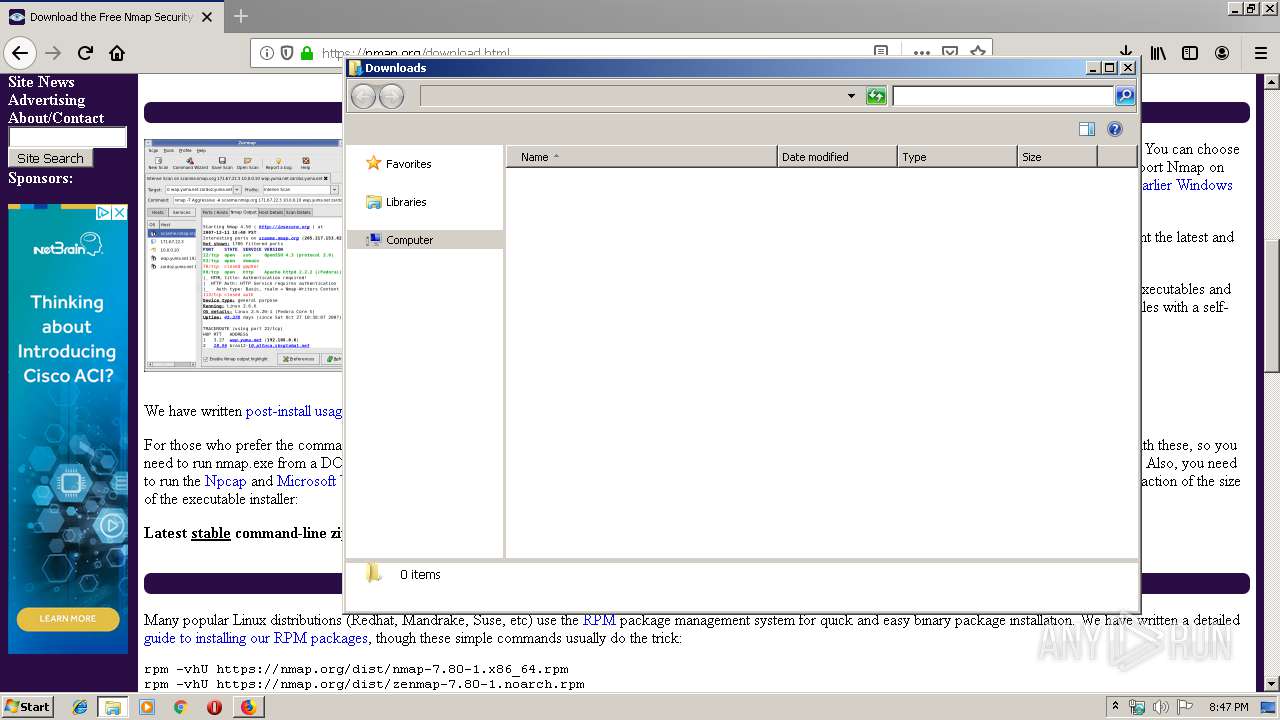Open Firefox account icon

[1222, 53]
